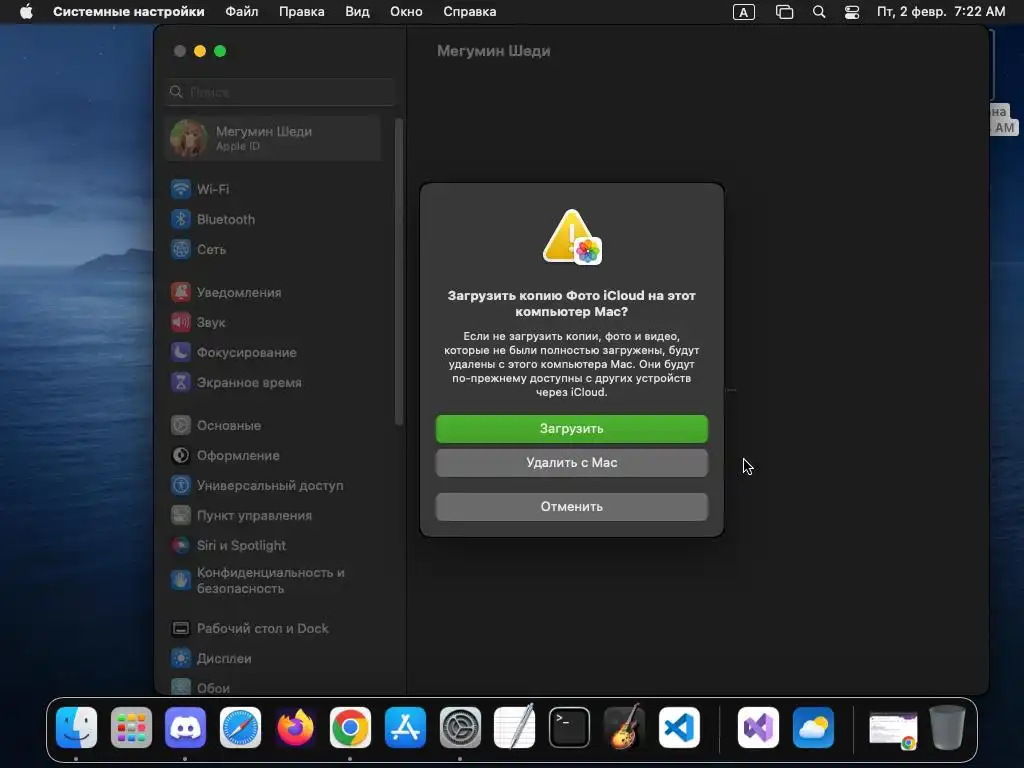Open Control Center in menu bar
This screenshot has height=768, width=1024.
point(852,12)
